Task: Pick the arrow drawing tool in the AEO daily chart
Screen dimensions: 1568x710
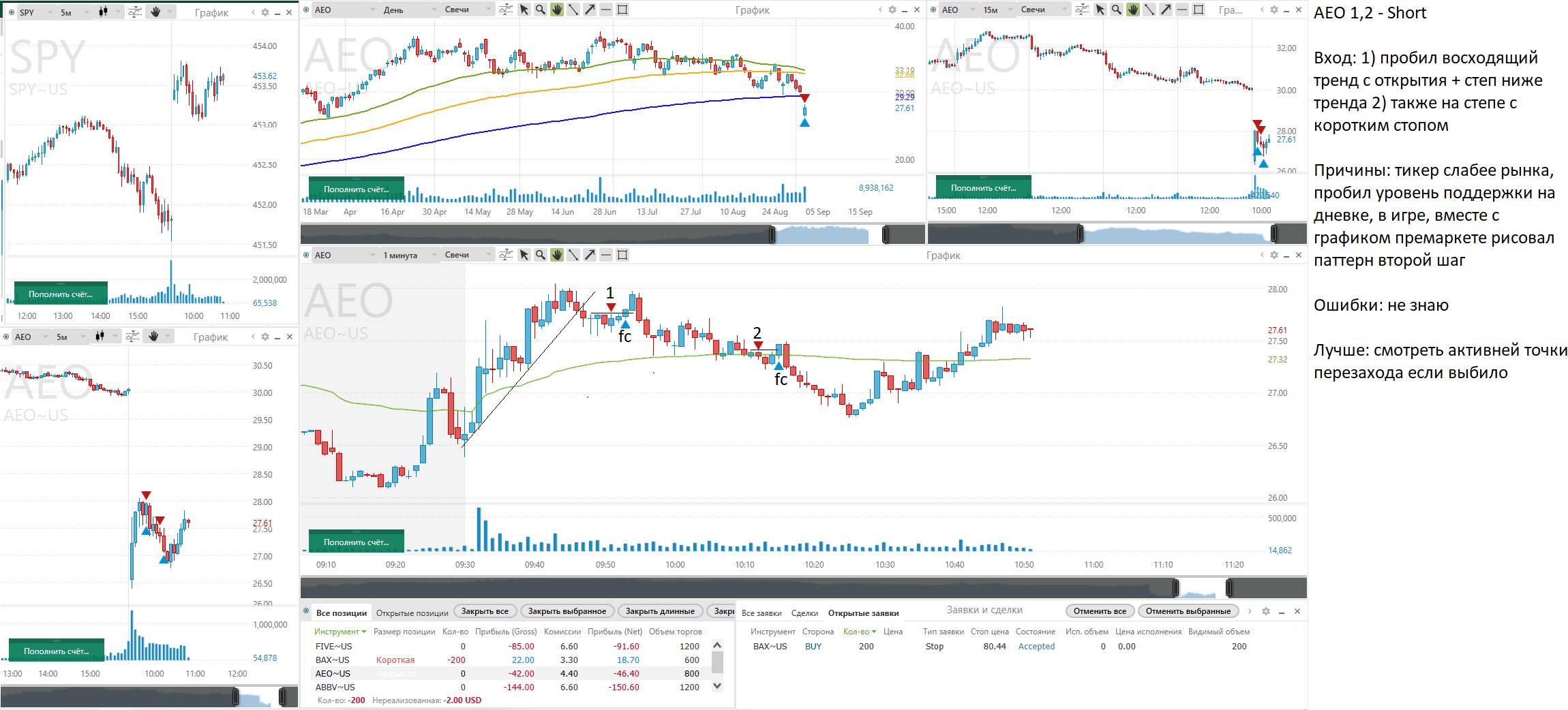Action: pos(590,10)
